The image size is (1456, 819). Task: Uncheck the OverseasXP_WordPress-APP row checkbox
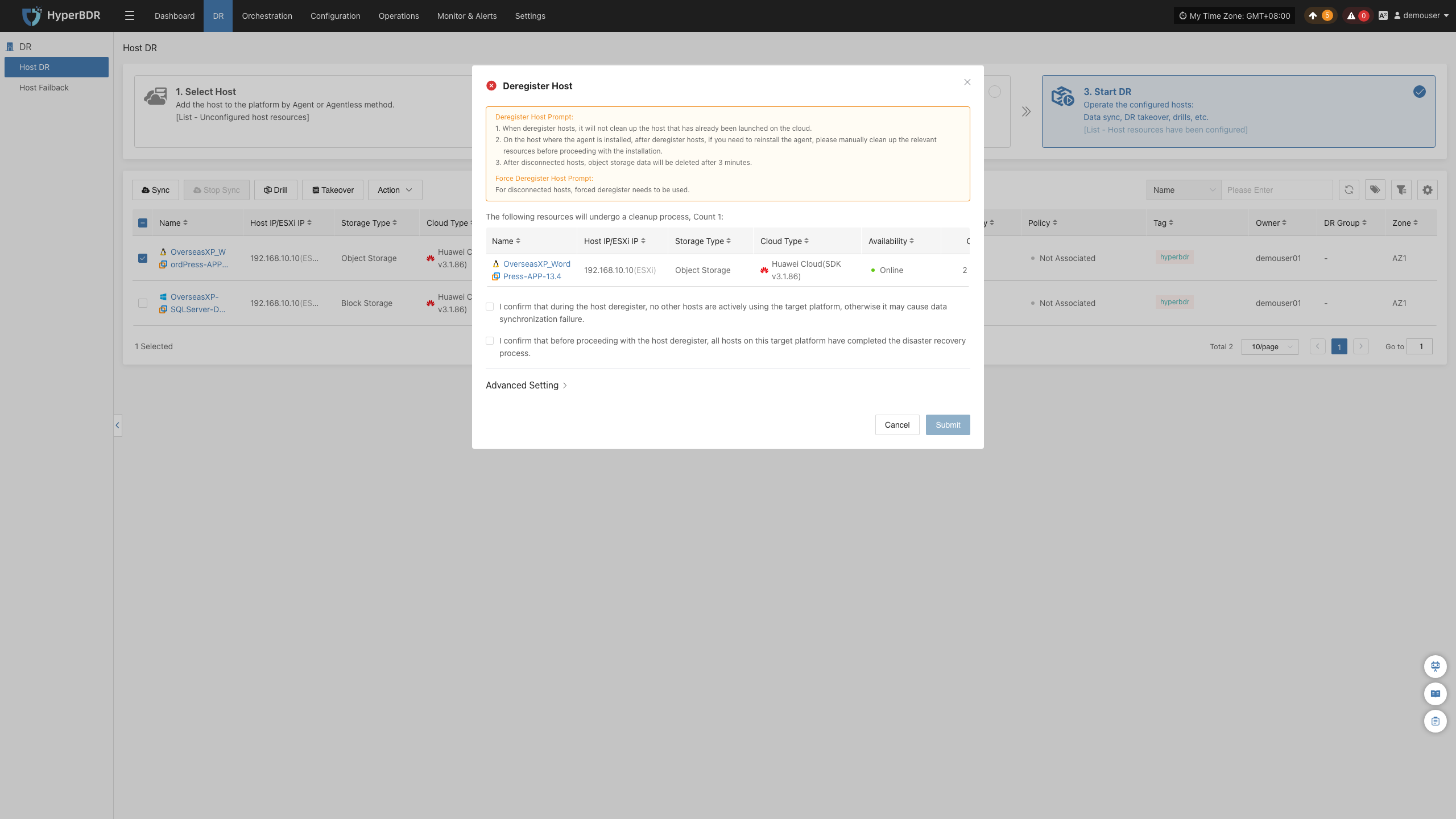click(x=143, y=258)
